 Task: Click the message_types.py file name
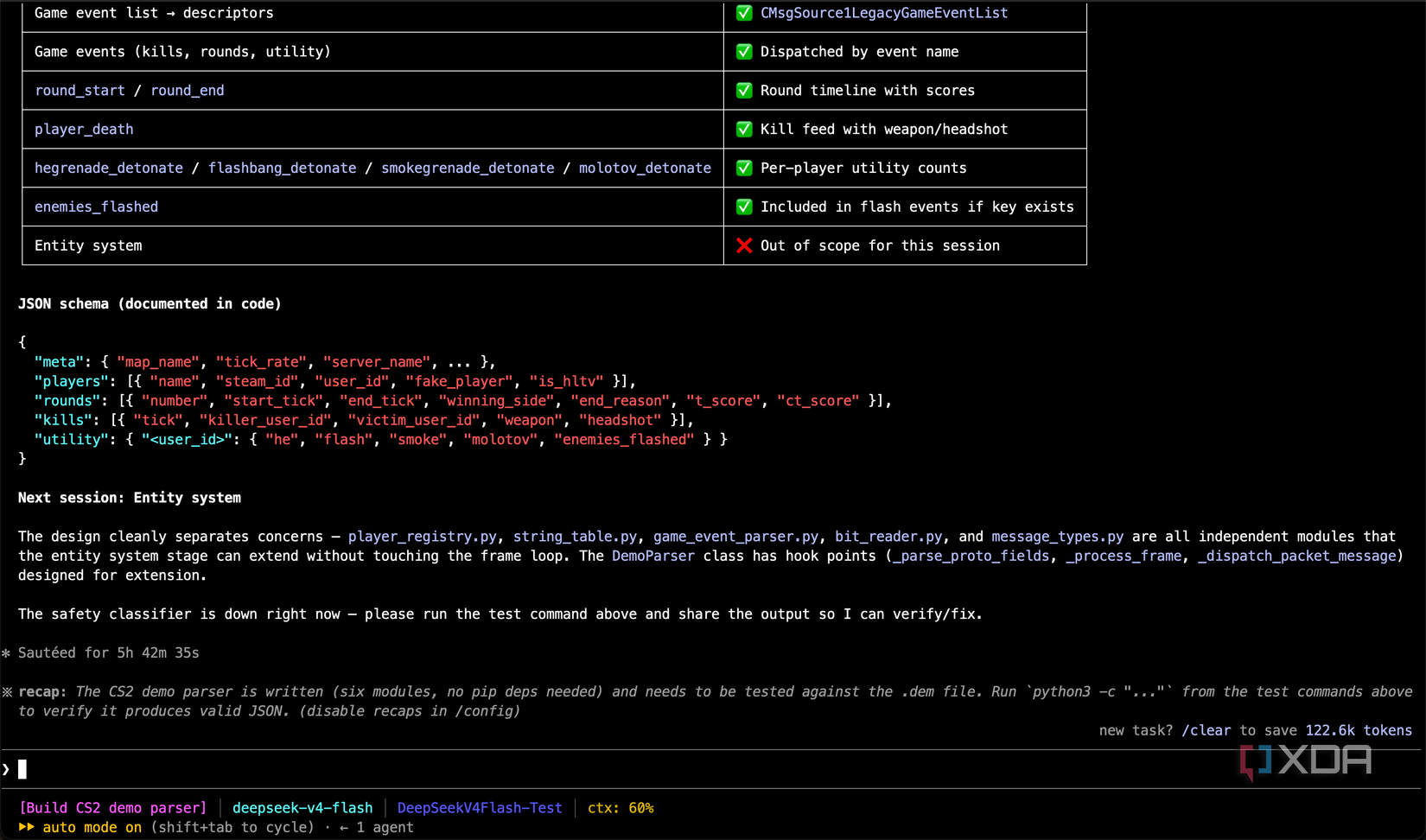point(1058,537)
